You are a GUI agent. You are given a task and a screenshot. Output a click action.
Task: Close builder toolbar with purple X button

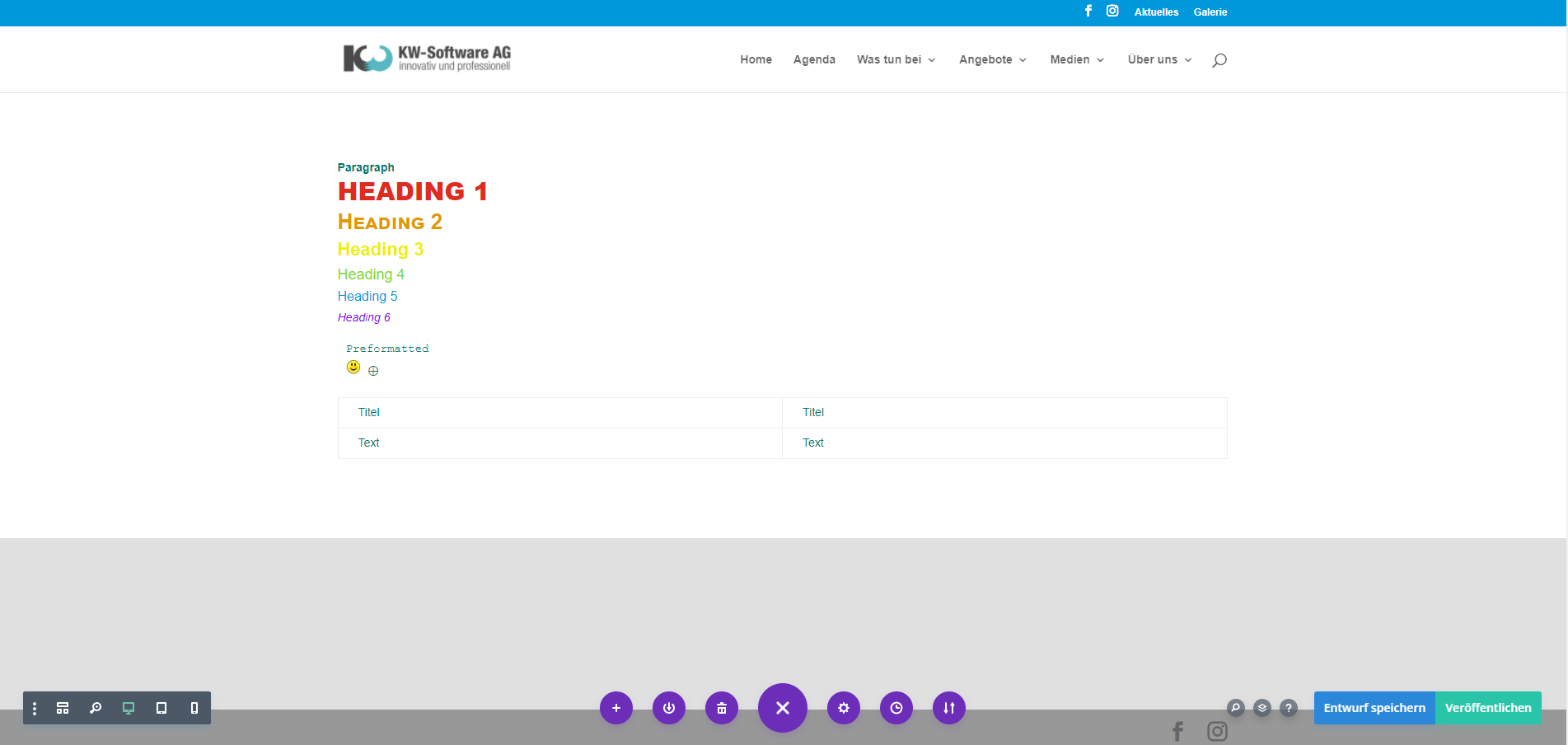782,708
